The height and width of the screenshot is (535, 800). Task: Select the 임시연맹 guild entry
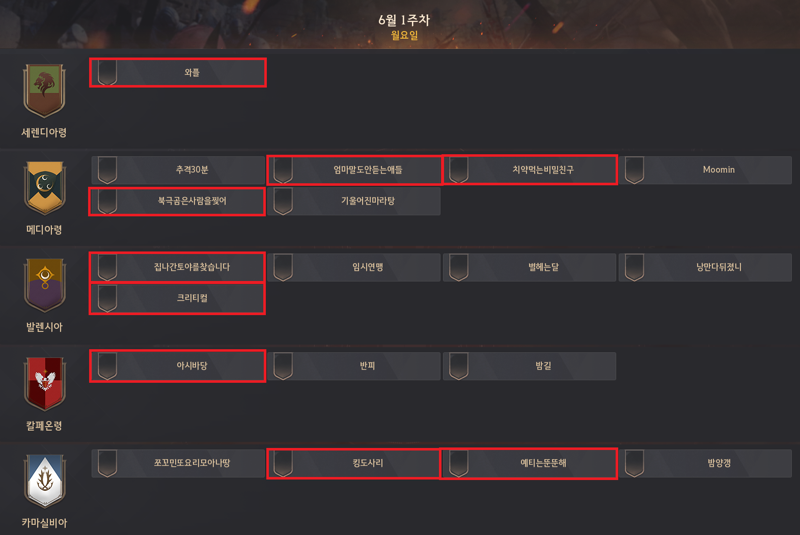[x=354, y=267]
